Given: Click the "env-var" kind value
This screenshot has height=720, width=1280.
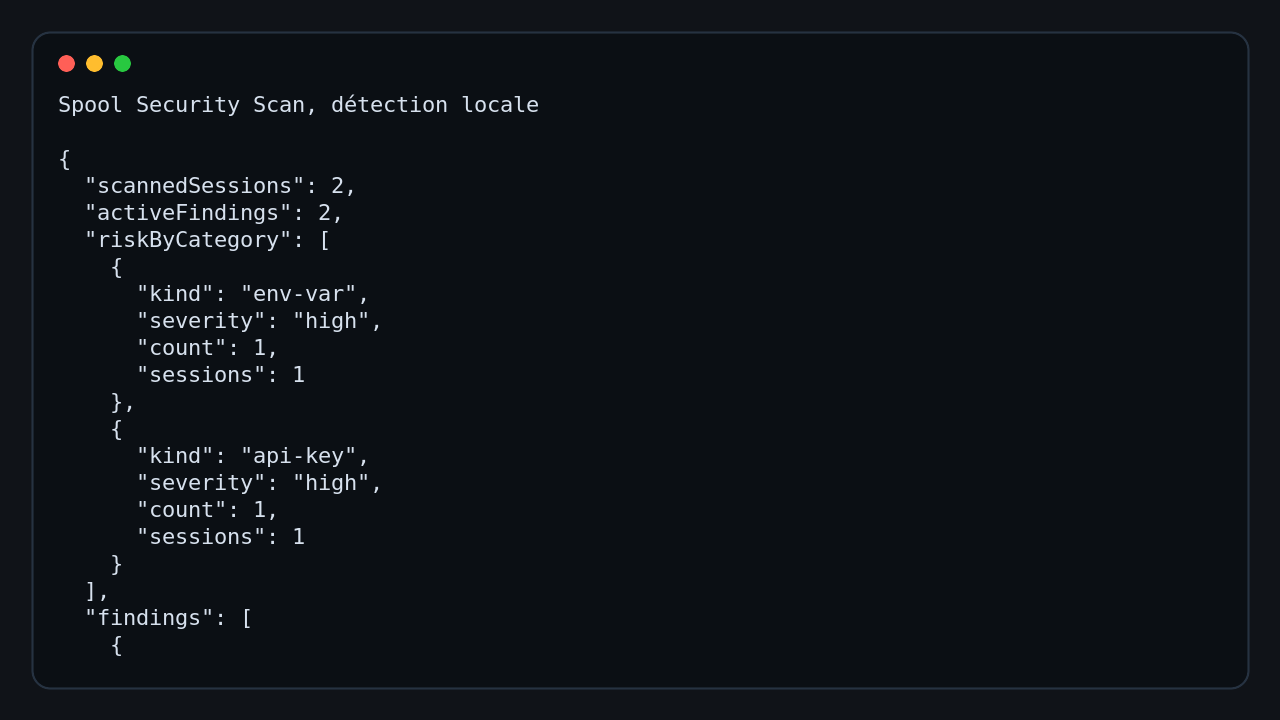Looking at the screenshot, I should [299, 294].
